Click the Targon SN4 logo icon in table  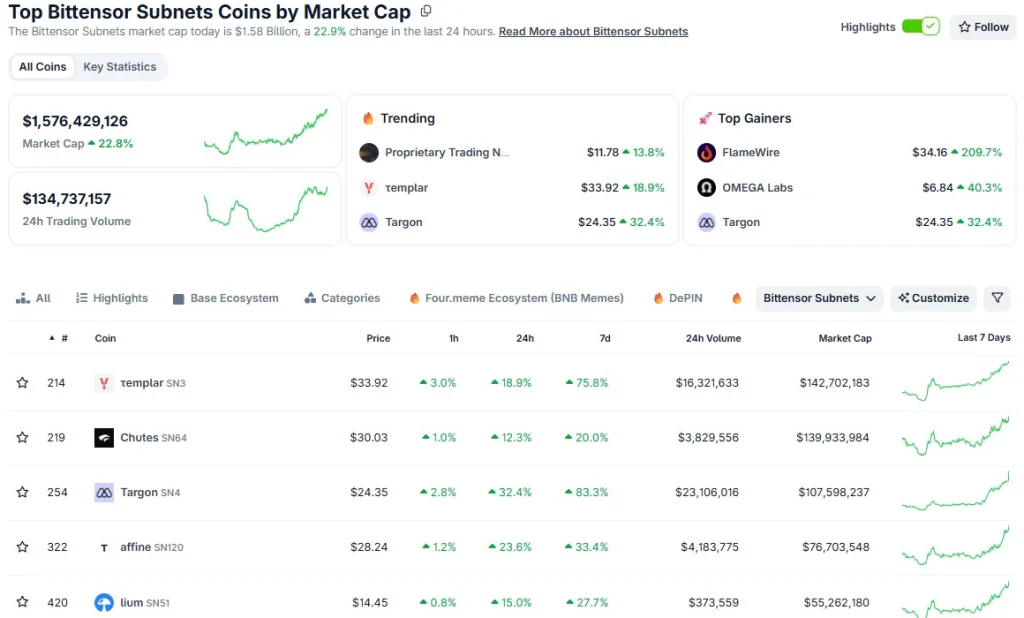point(104,492)
